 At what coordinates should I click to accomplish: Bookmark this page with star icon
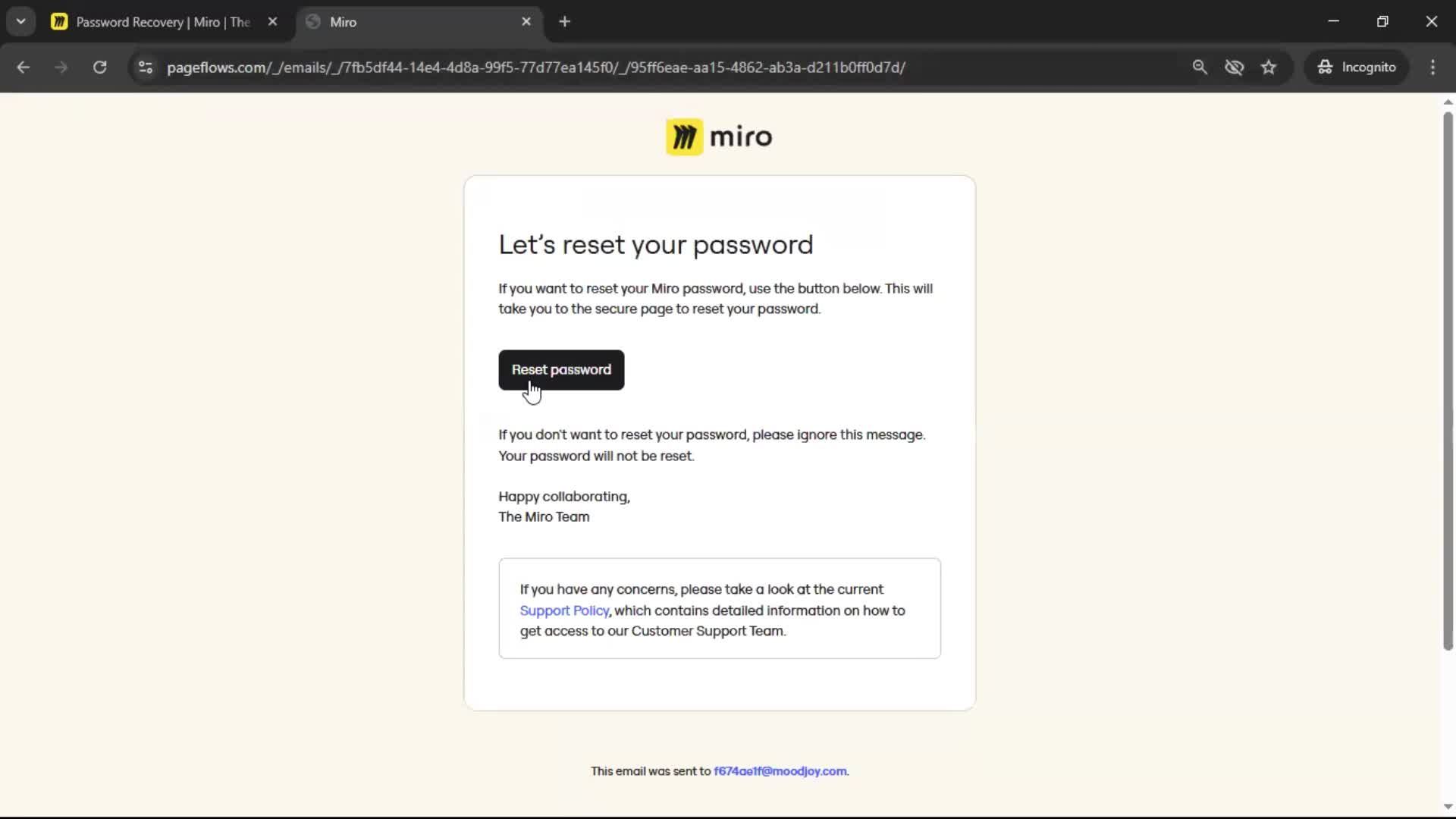pyautogui.click(x=1269, y=67)
